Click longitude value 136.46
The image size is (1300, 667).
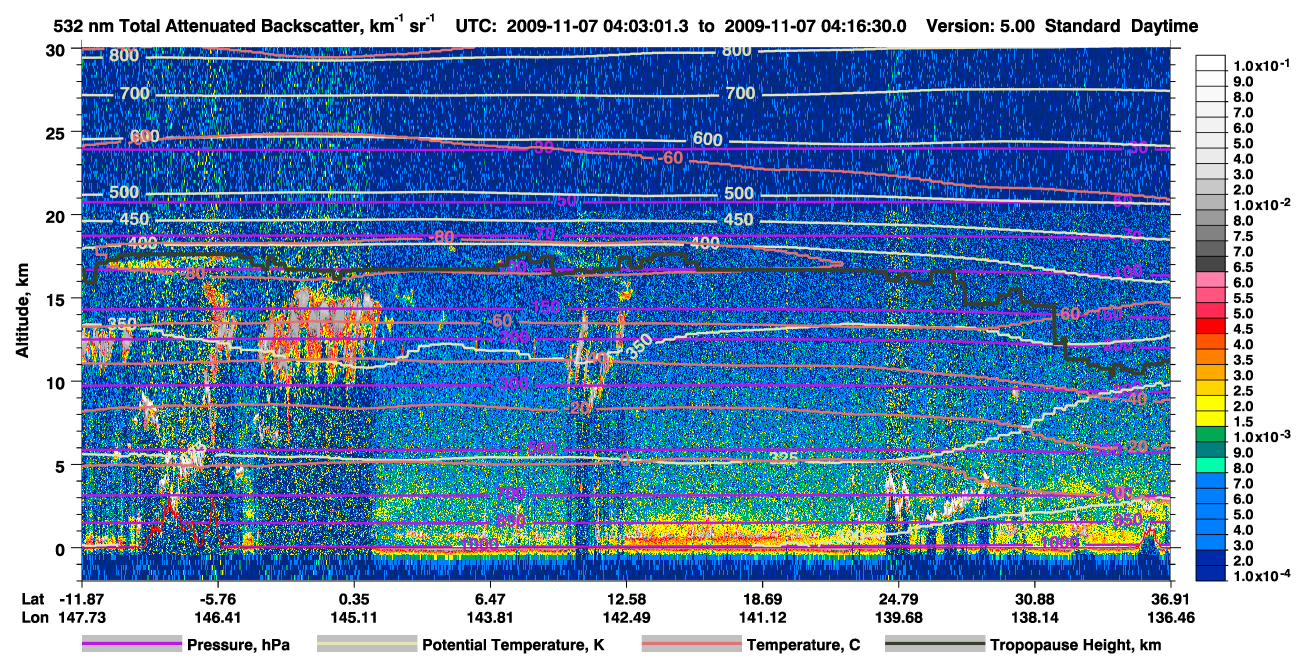click(x=1170, y=618)
